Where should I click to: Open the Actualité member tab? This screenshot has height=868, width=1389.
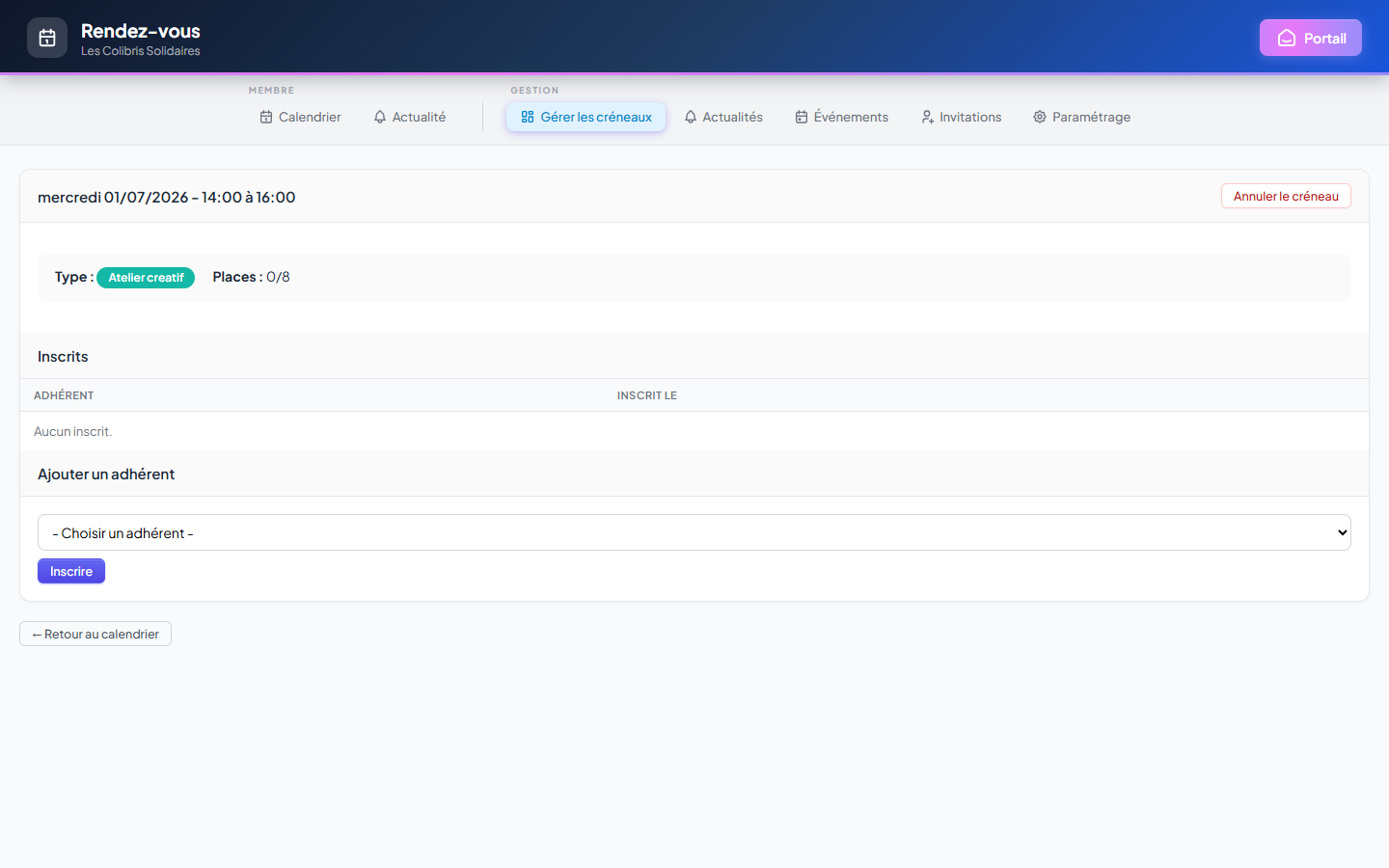[x=410, y=117]
